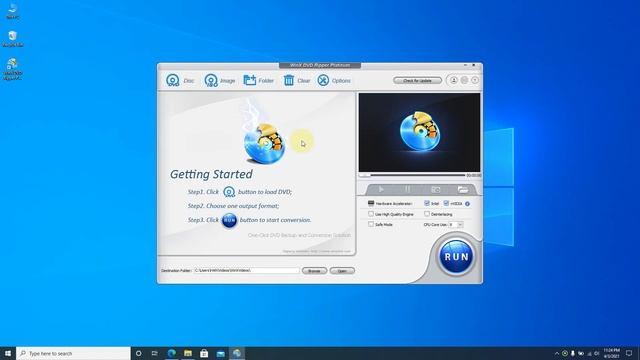The height and width of the screenshot is (360, 640).
Task: Click Open beside the destination folder
Action: point(342,271)
